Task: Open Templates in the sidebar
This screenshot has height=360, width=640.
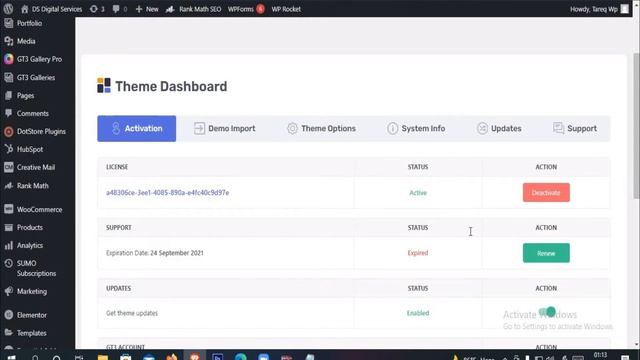Action: pos(31,333)
